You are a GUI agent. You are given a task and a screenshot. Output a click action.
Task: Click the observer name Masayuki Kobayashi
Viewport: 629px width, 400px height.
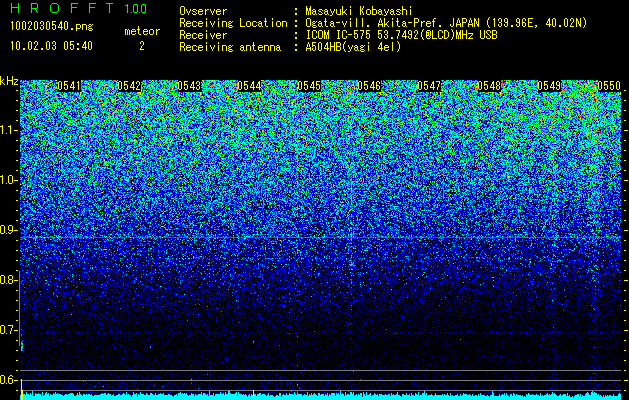(x=359, y=11)
